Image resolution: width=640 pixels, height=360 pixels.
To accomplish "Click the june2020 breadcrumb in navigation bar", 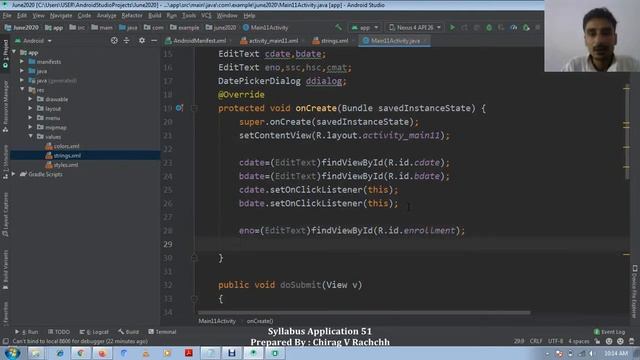I will point(221,28).
